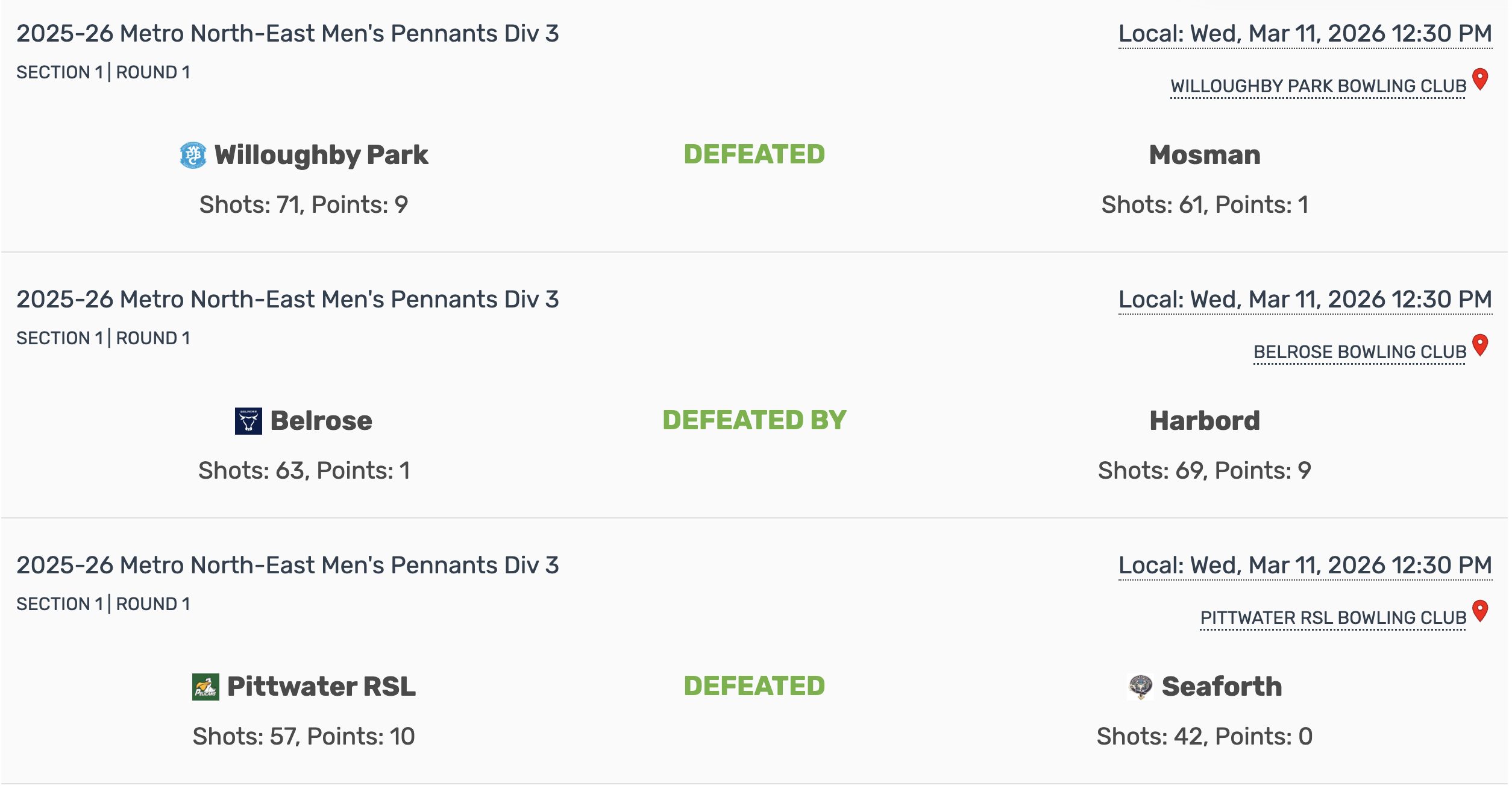Select the Mosman team name

pos(1205,155)
